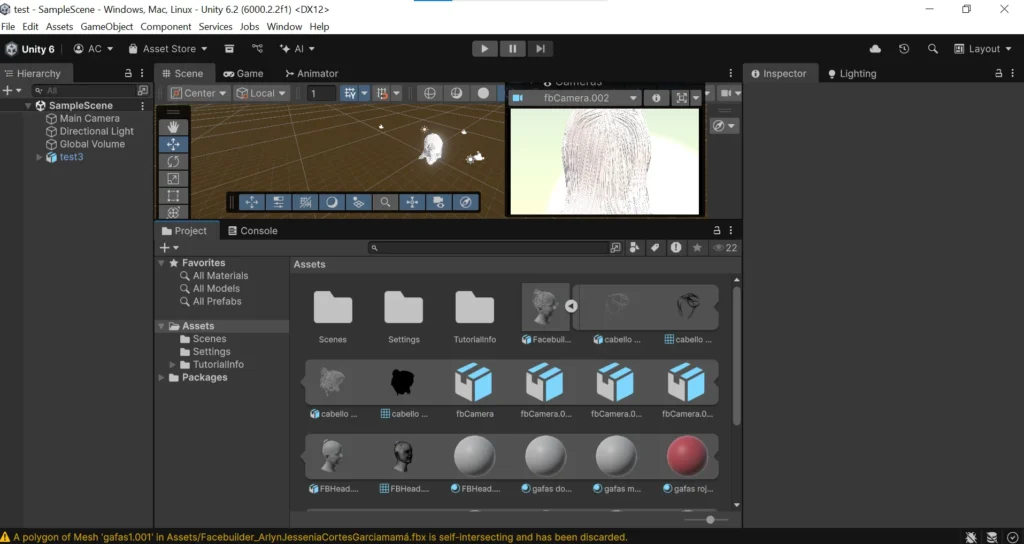Image resolution: width=1024 pixels, height=544 pixels.
Task: Open the fbCamera.002 camera dropdown
Action: coord(575,98)
